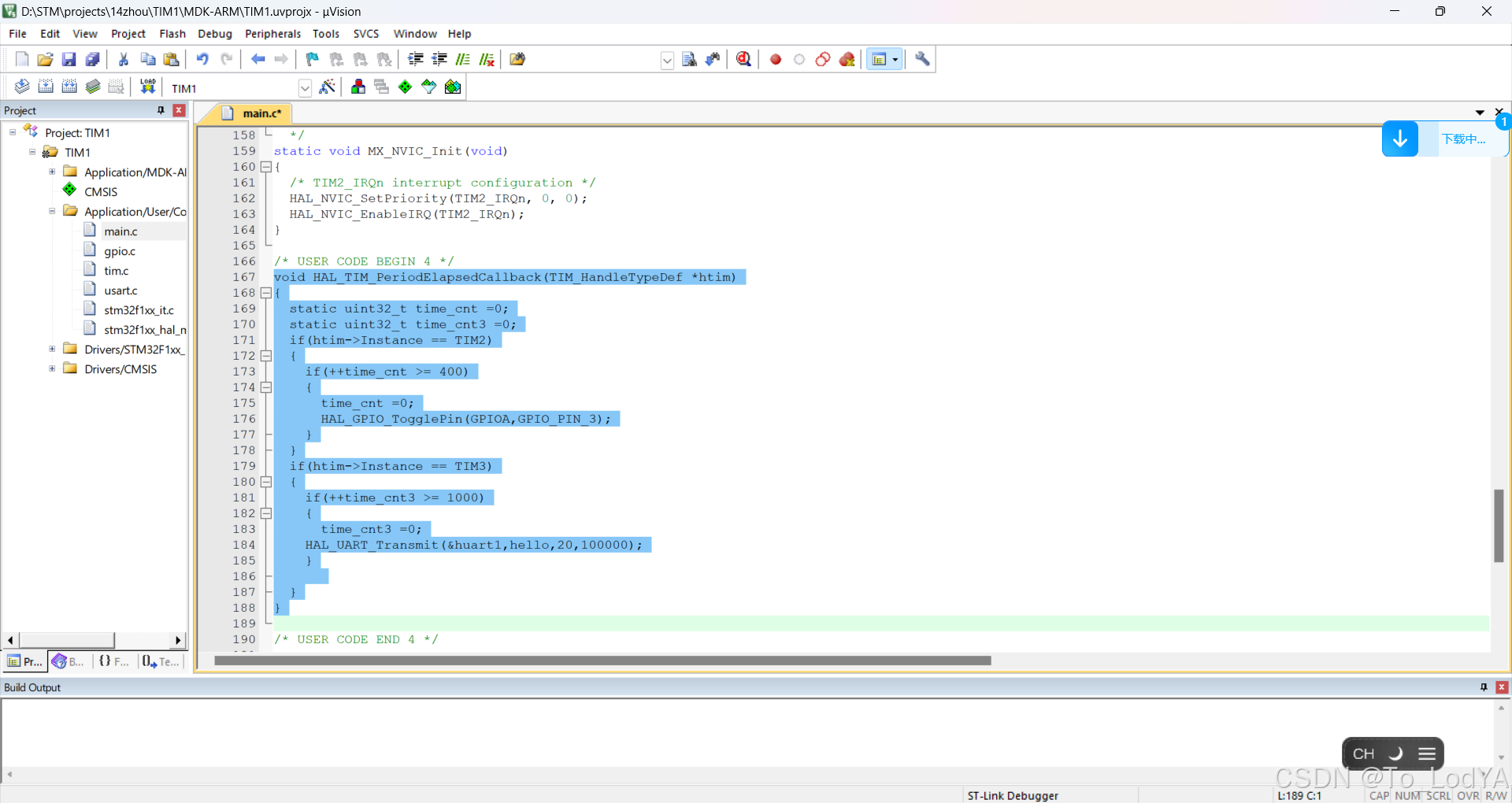1512x803 pixels.
Task: Close the Build Output panel
Action: (x=1501, y=687)
